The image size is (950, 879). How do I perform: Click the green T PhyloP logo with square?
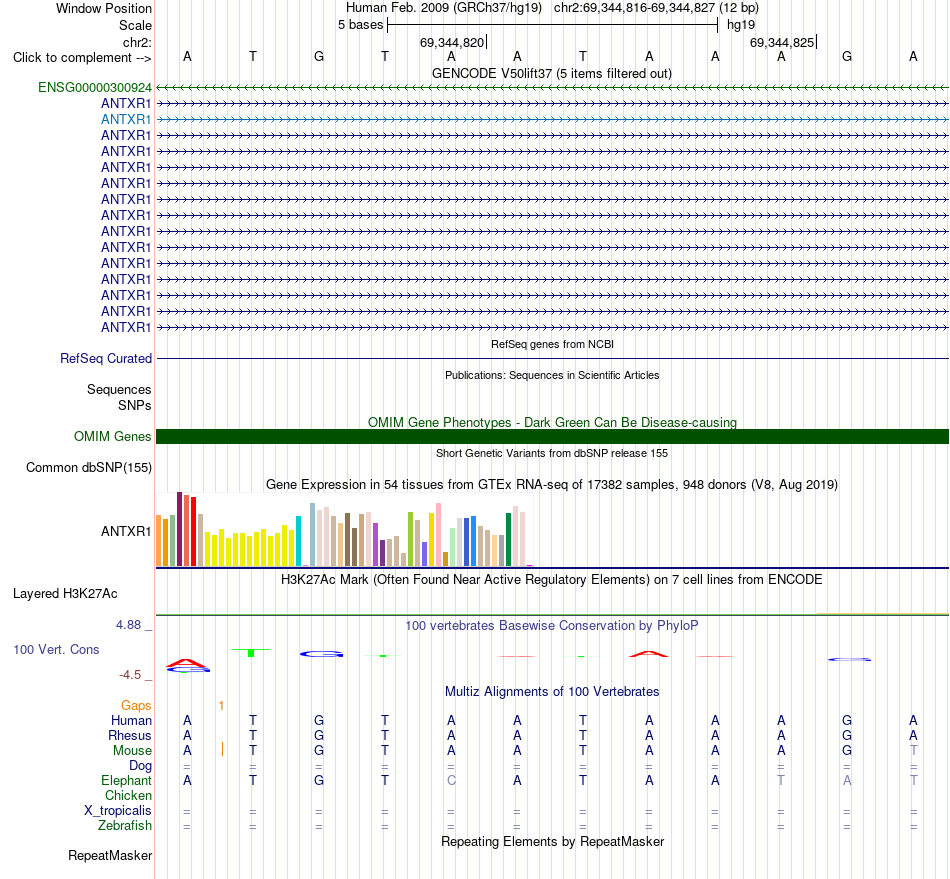tap(251, 652)
